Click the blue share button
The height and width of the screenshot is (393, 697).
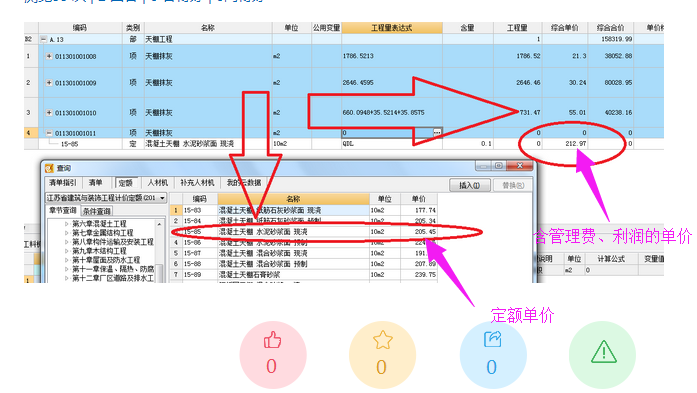pyautogui.click(x=493, y=354)
